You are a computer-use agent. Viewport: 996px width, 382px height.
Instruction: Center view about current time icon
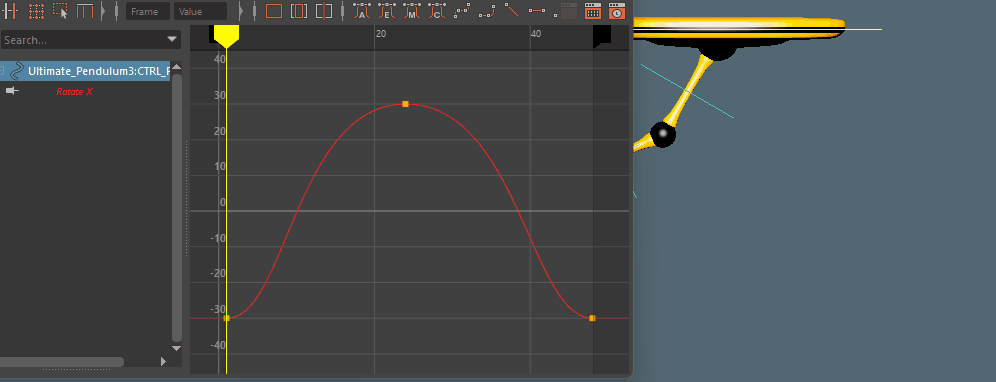click(x=324, y=11)
